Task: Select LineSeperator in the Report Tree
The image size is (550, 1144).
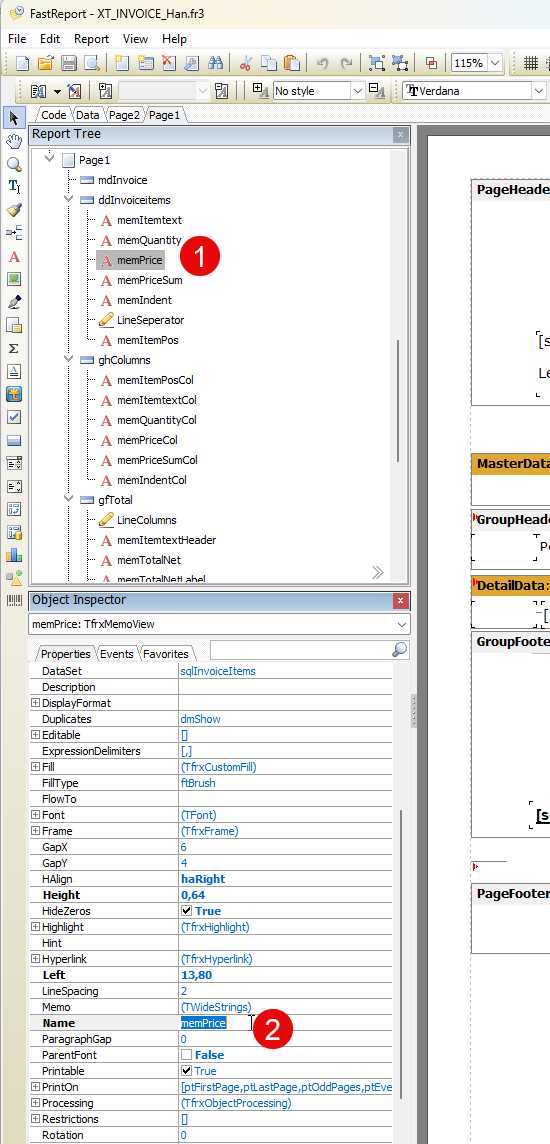Action: tap(150, 320)
